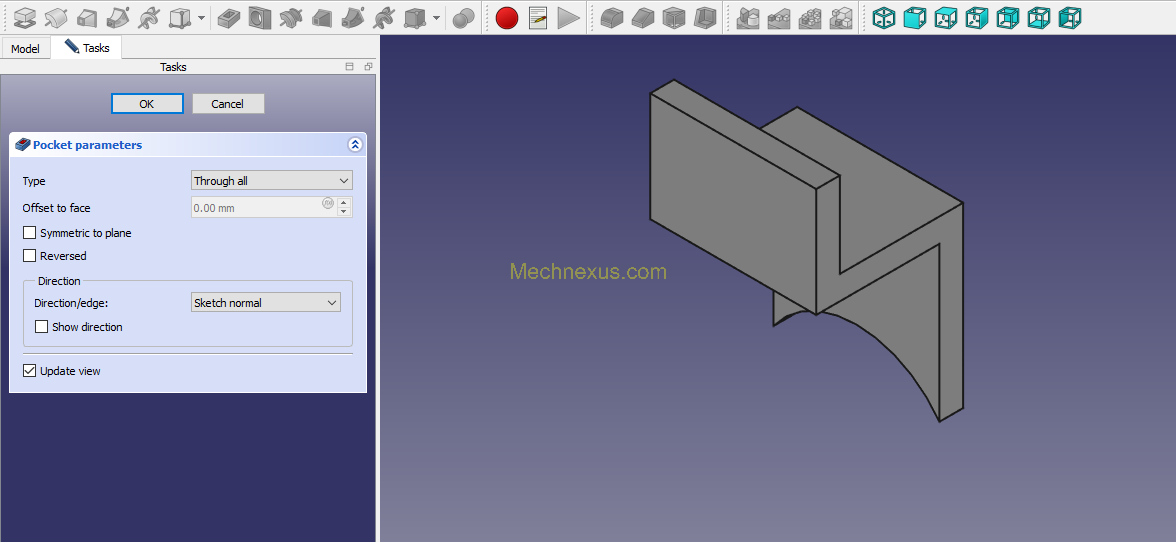Click the Linear pattern icon
Image resolution: width=1176 pixels, height=542 pixels.
pyautogui.click(x=778, y=17)
